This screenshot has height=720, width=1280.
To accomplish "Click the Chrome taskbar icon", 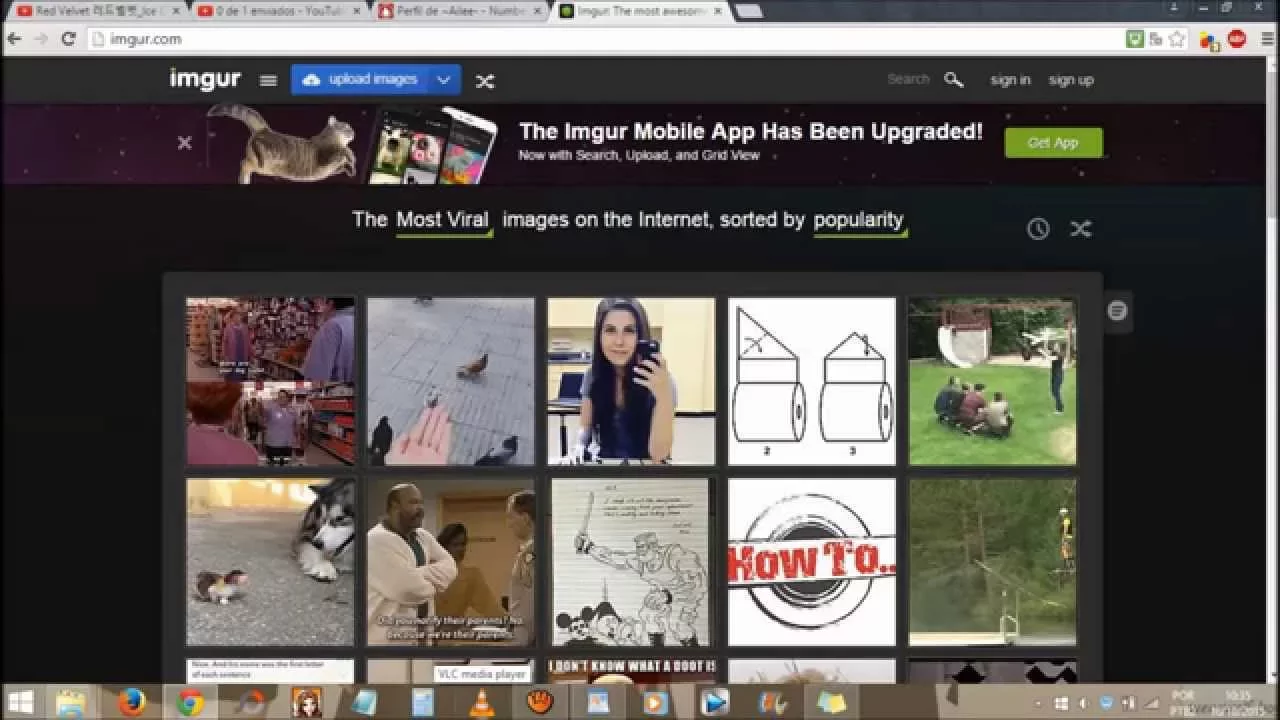I will coord(190,702).
